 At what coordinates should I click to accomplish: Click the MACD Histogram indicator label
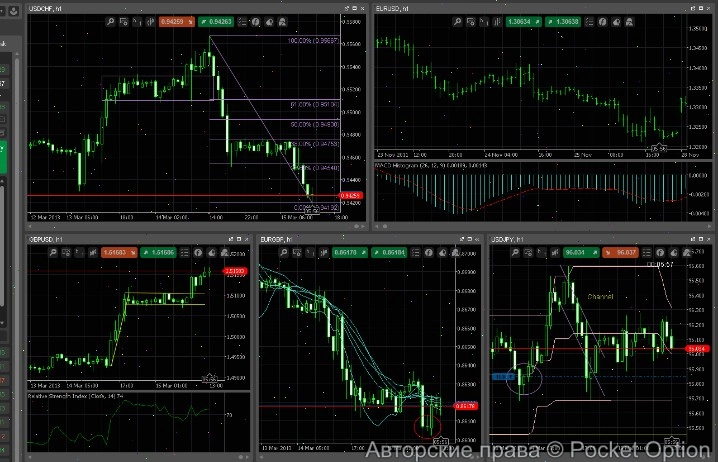[420, 165]
